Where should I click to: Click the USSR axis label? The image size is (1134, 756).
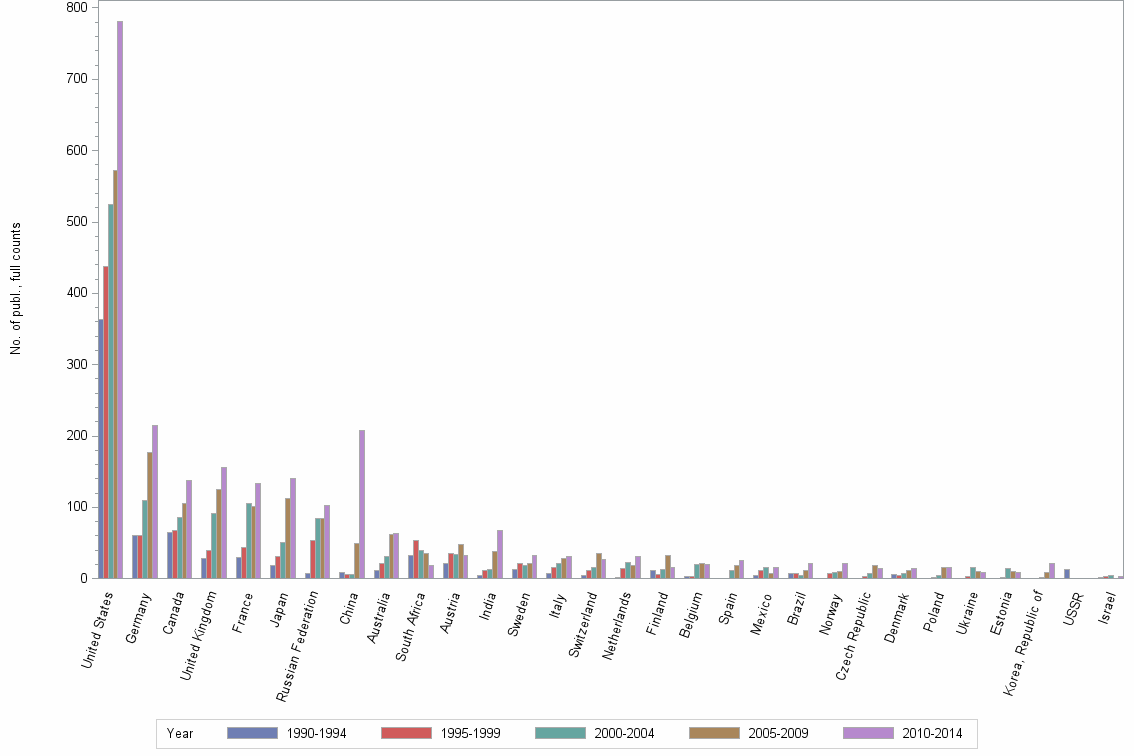tap(1074, 607)
